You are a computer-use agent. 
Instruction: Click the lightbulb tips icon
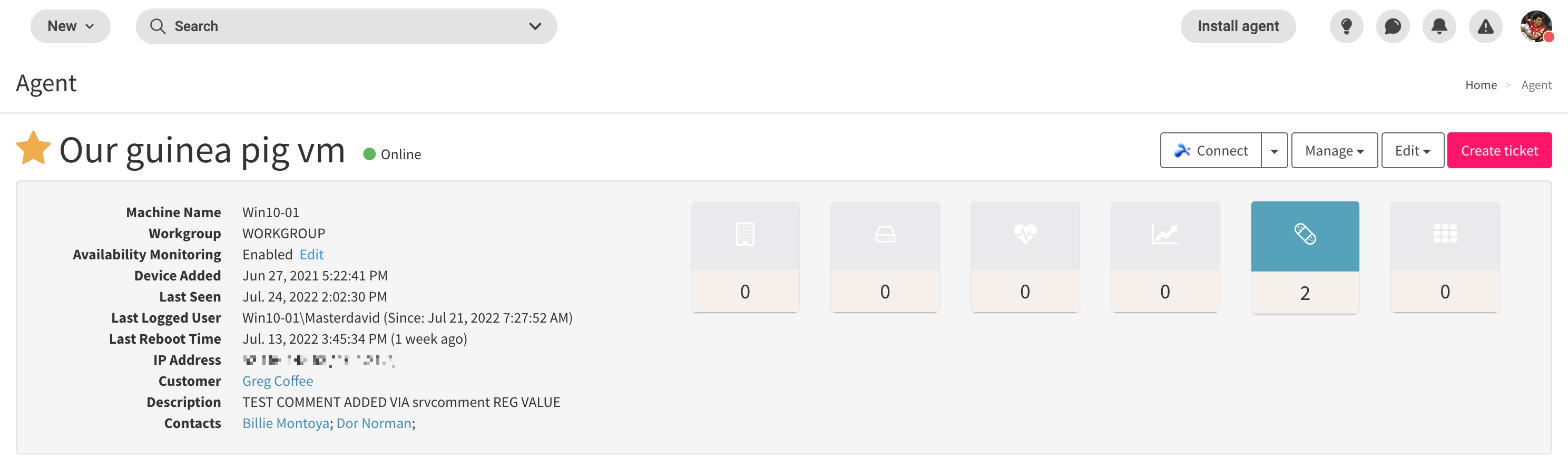coord(1346,26)
